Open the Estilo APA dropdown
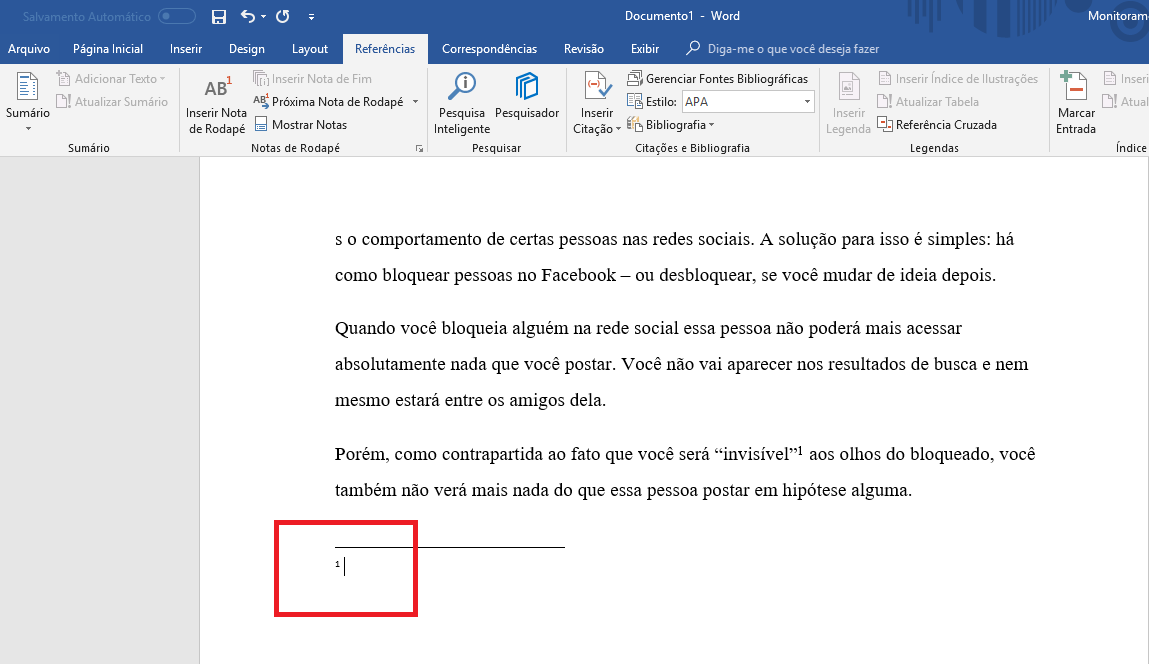 (x=807, y=101)
